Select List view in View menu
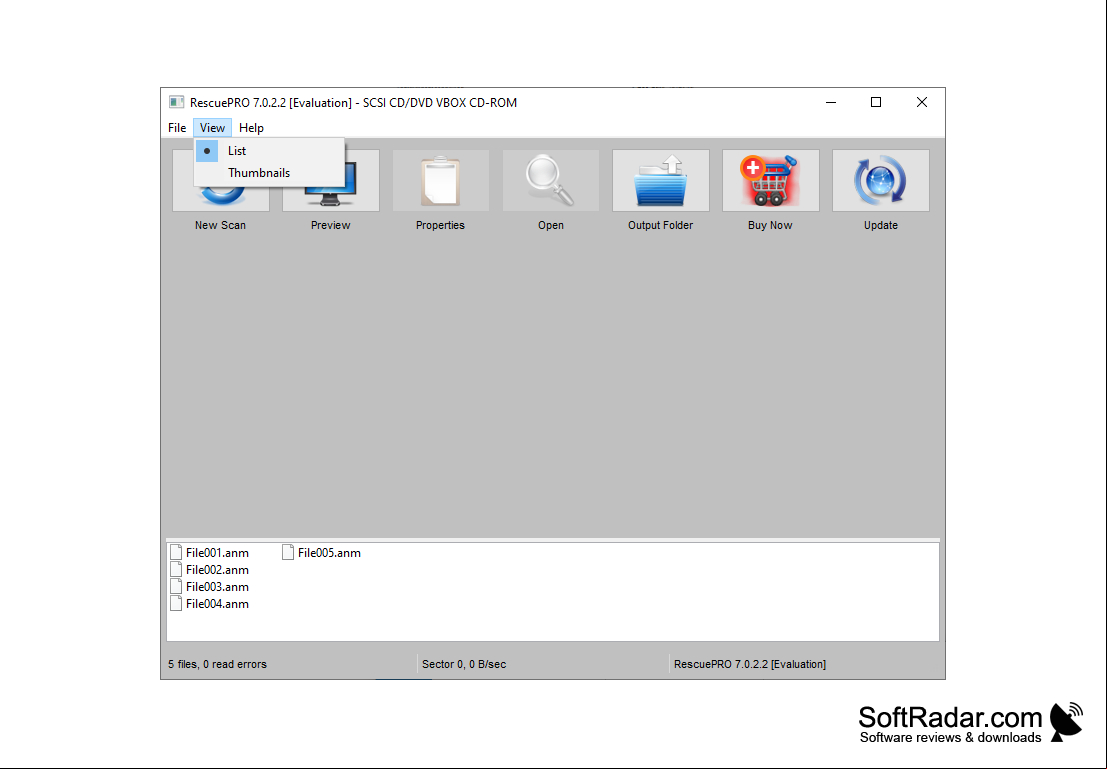Screen dimensions: 1107x769 click(269, 150)
